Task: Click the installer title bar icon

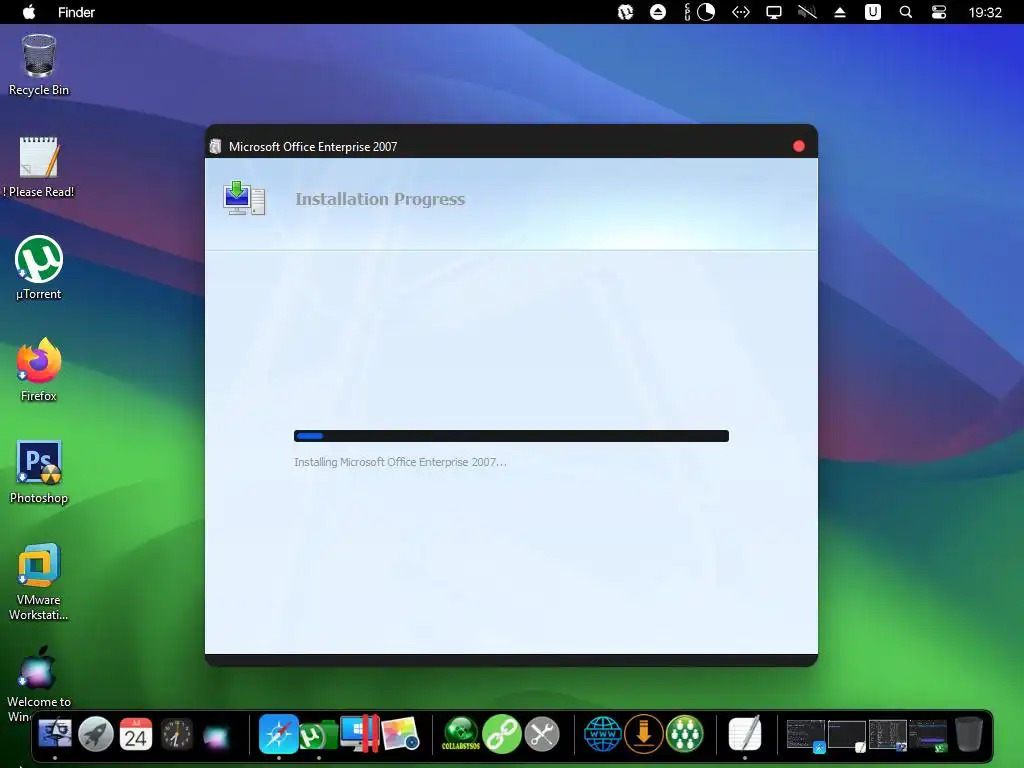Action: point(216,146)
